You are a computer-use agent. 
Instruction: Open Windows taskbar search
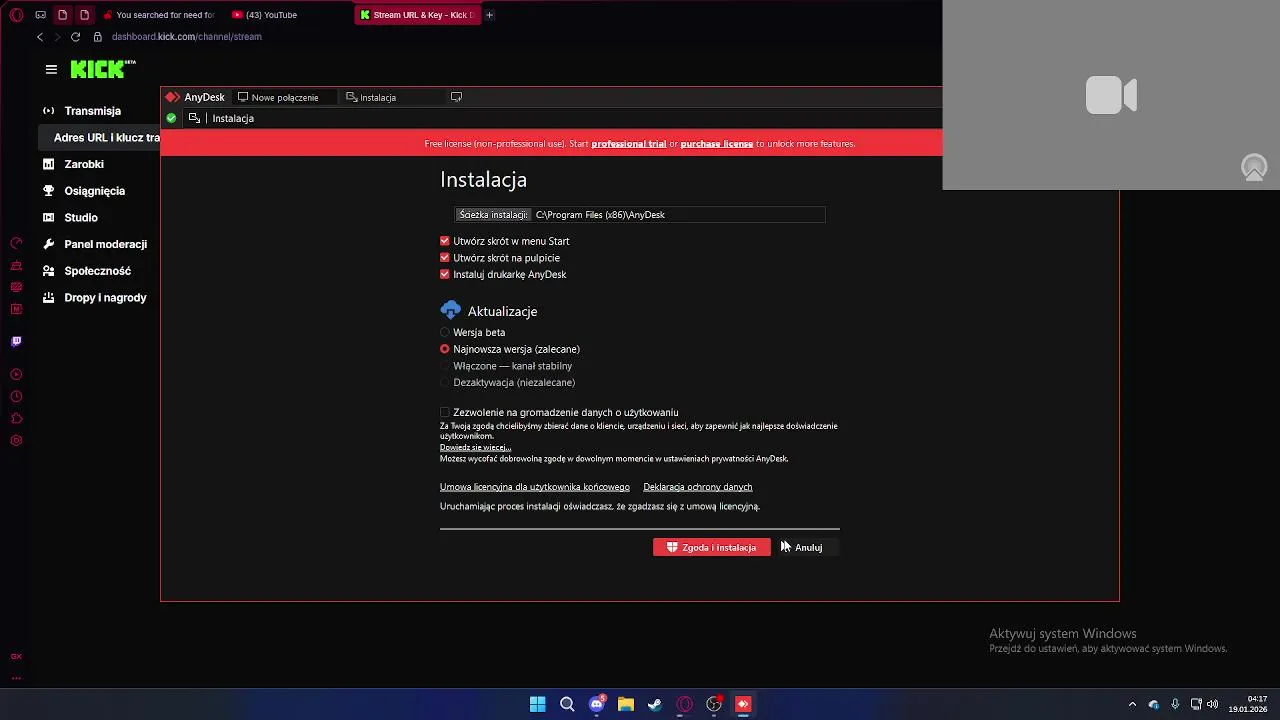tap(567, 704)
